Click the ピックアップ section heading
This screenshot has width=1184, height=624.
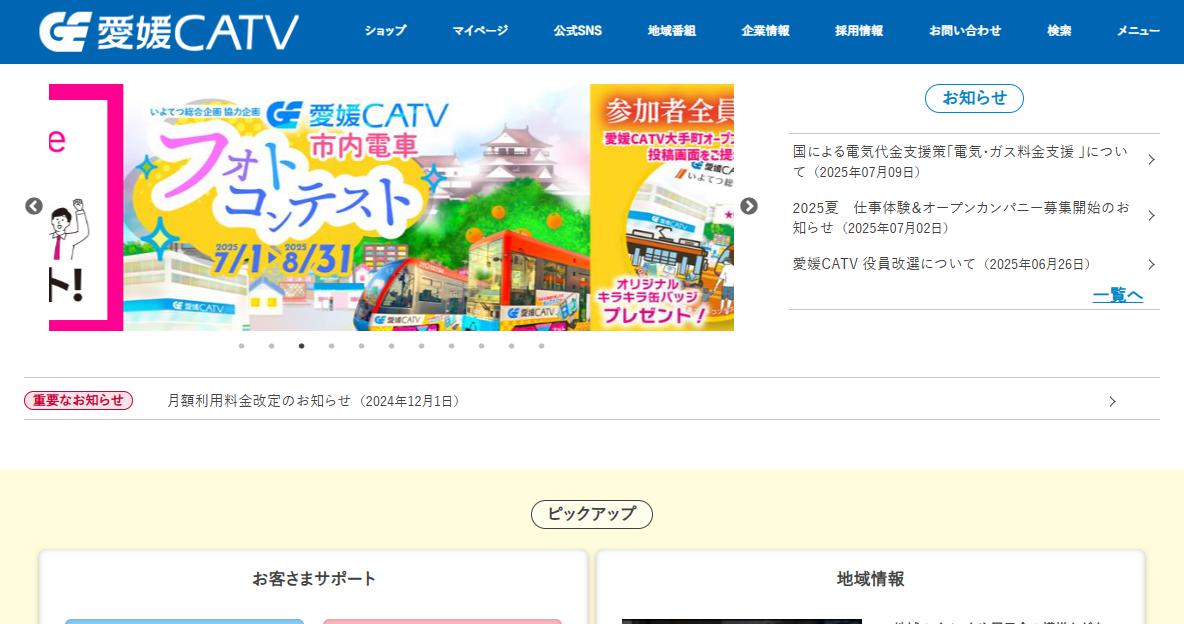pos(592,514)
